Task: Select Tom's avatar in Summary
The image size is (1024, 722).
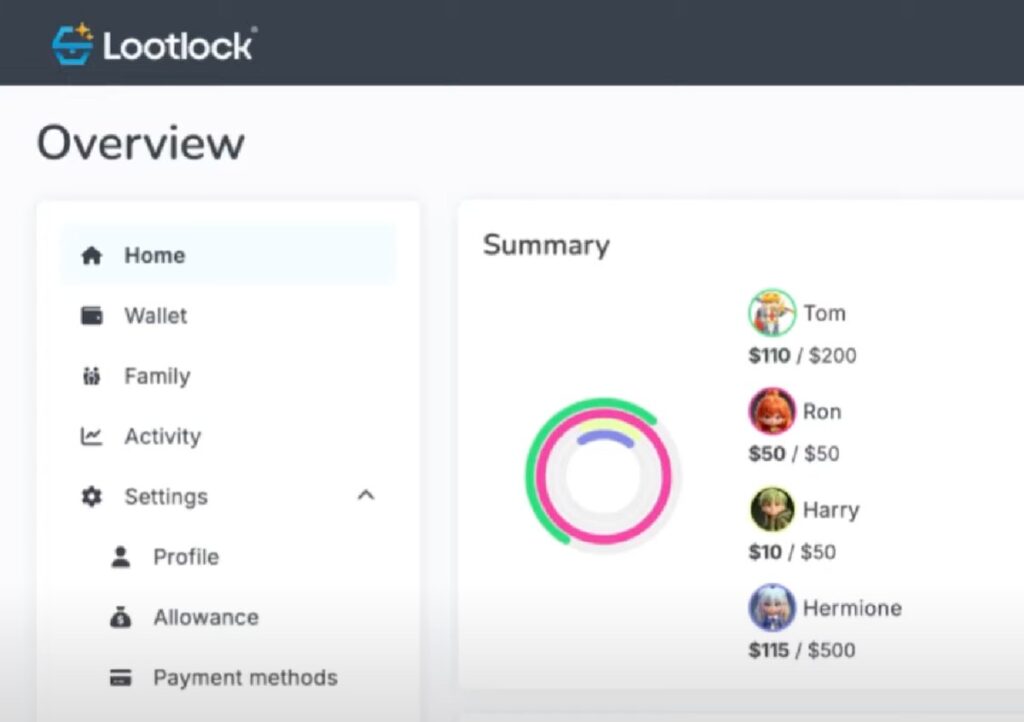Action: click(771, 313)
